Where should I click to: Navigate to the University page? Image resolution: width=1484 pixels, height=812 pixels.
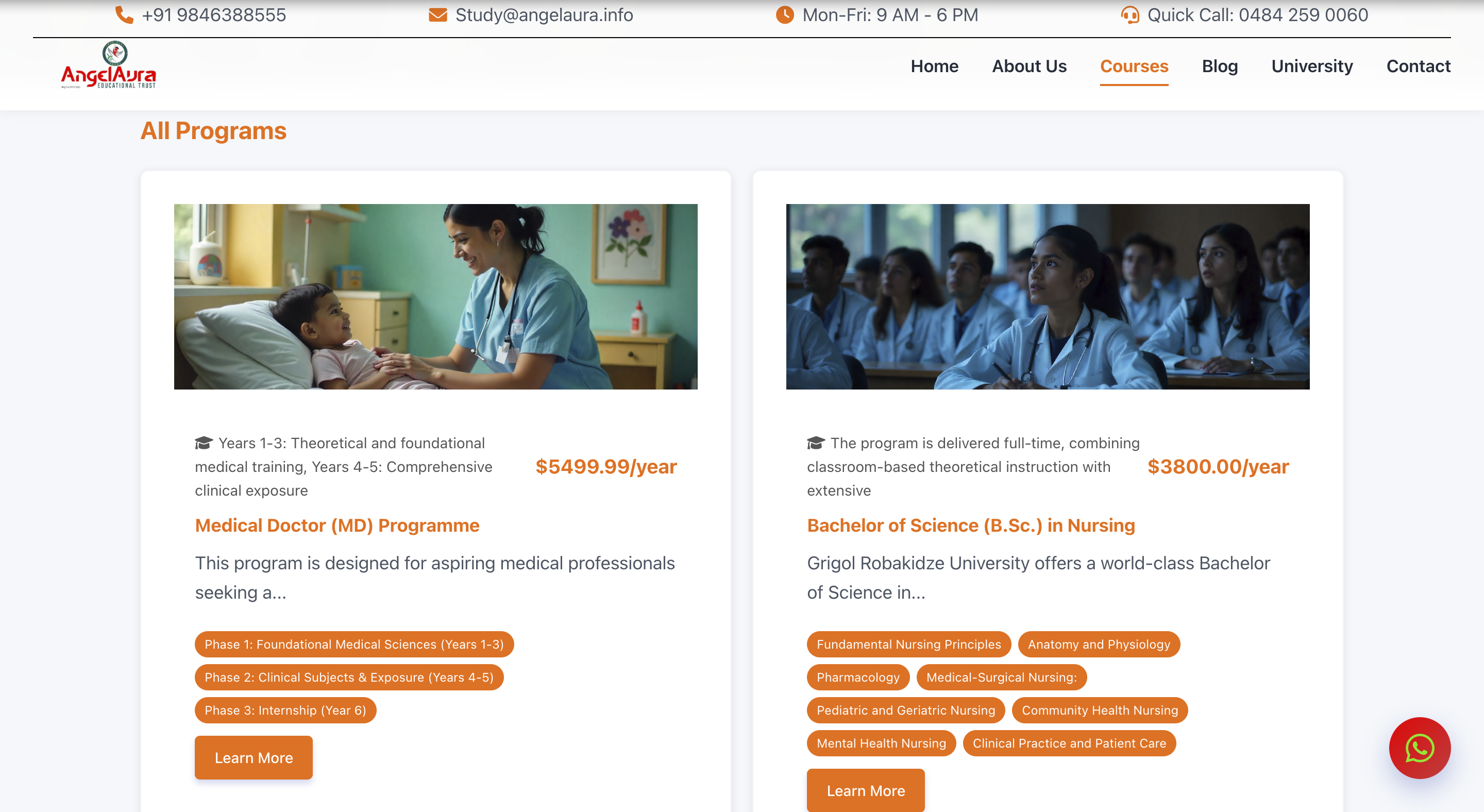coord(1312,66)
